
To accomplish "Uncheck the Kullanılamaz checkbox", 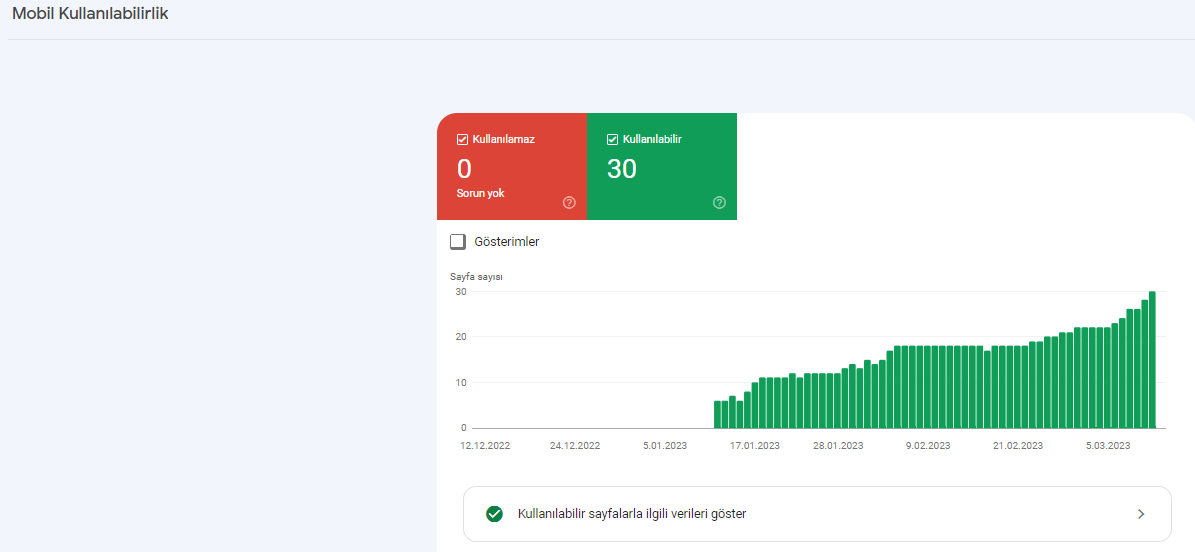I will 462,140.
